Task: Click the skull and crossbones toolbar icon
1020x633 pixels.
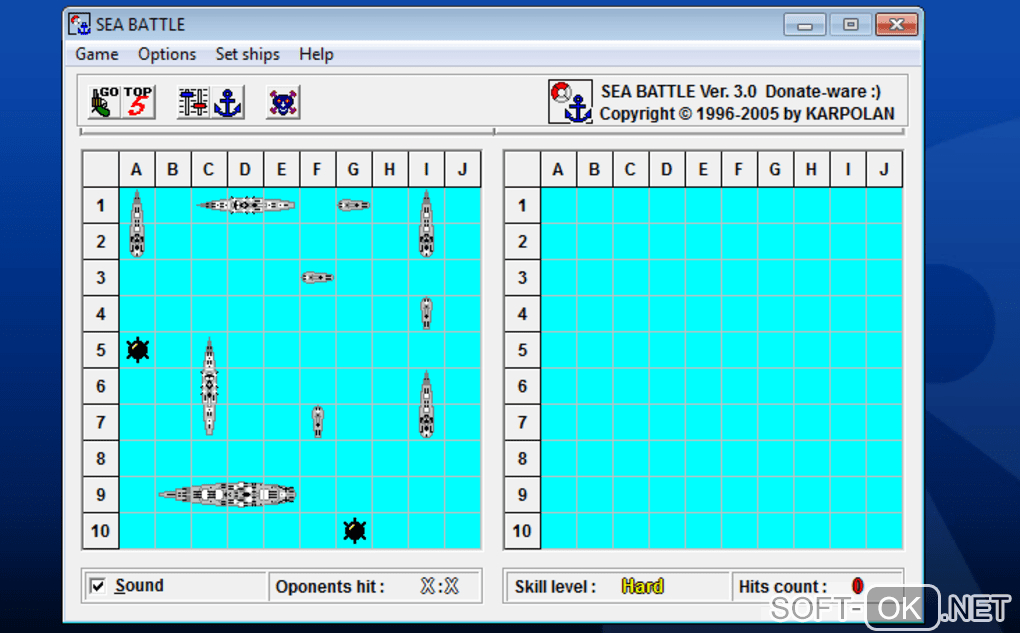Action: coord(283,102)
